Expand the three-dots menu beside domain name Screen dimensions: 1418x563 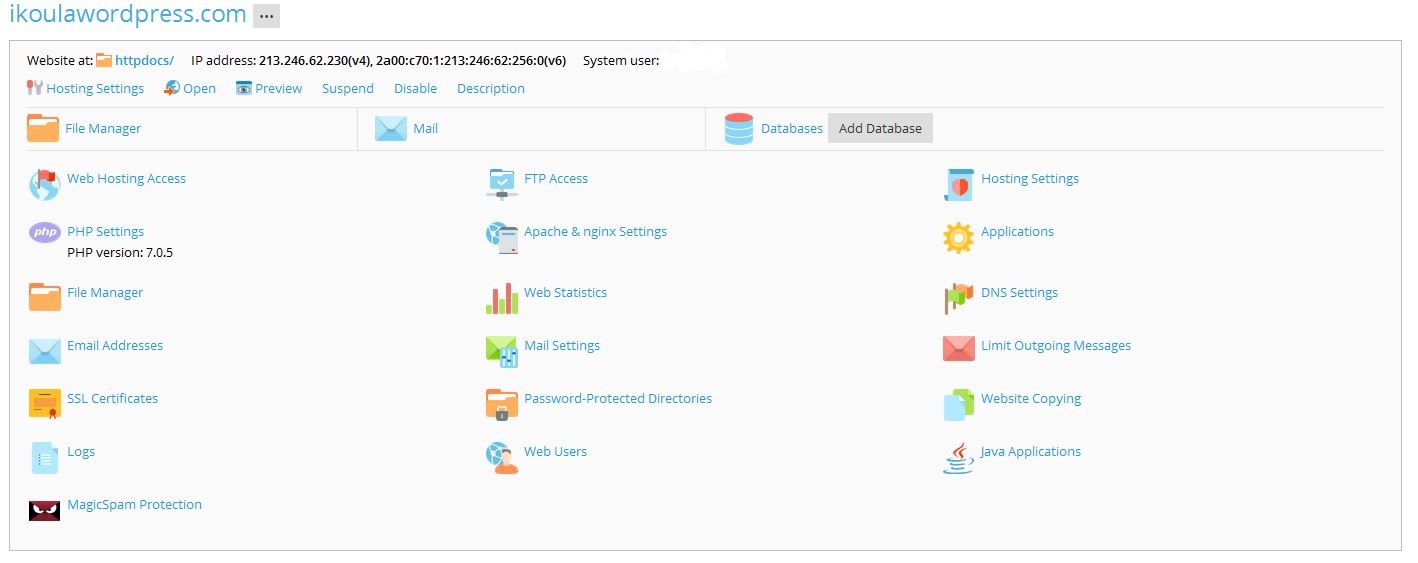[266, 16]
